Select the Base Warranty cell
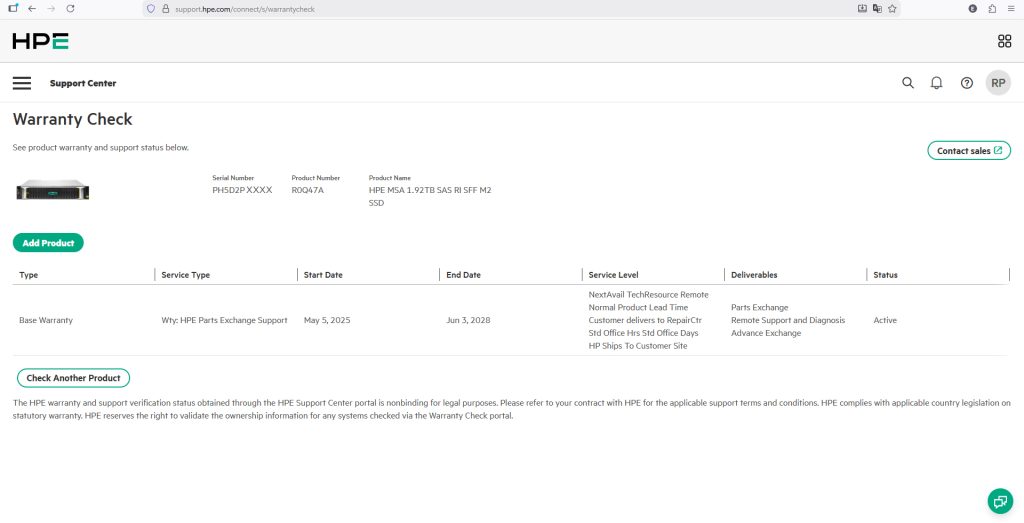Viewport: 1024px width, 523px height. [x=46, y=321]
